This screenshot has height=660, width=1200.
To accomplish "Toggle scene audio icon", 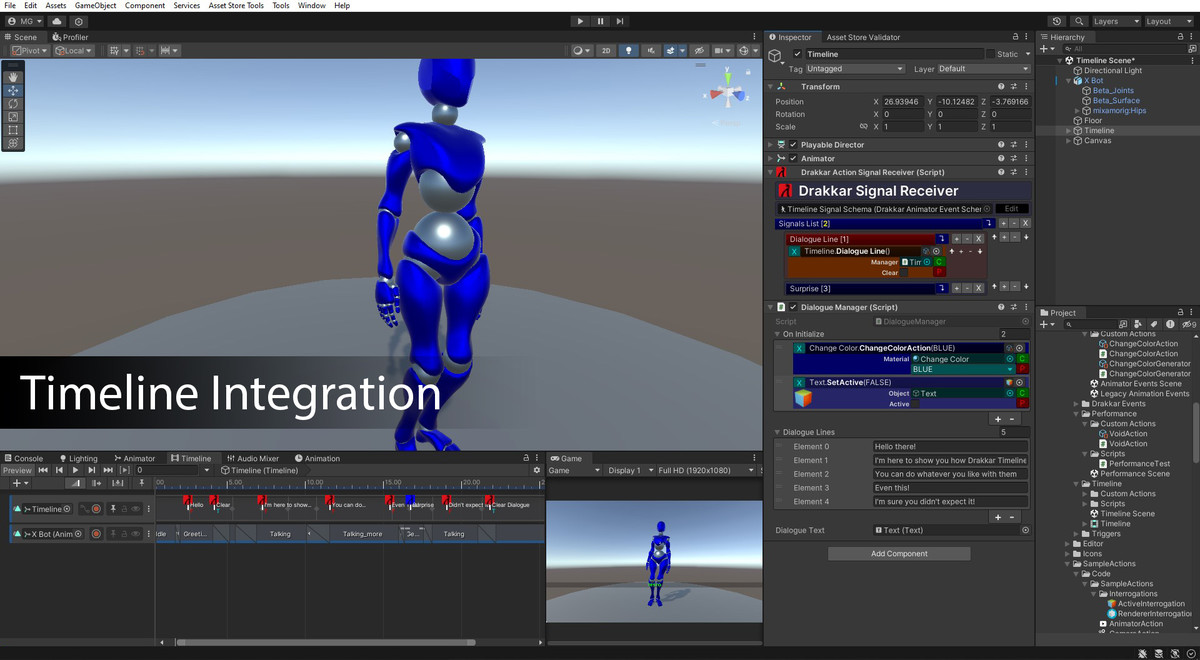I will coord(651,50).
